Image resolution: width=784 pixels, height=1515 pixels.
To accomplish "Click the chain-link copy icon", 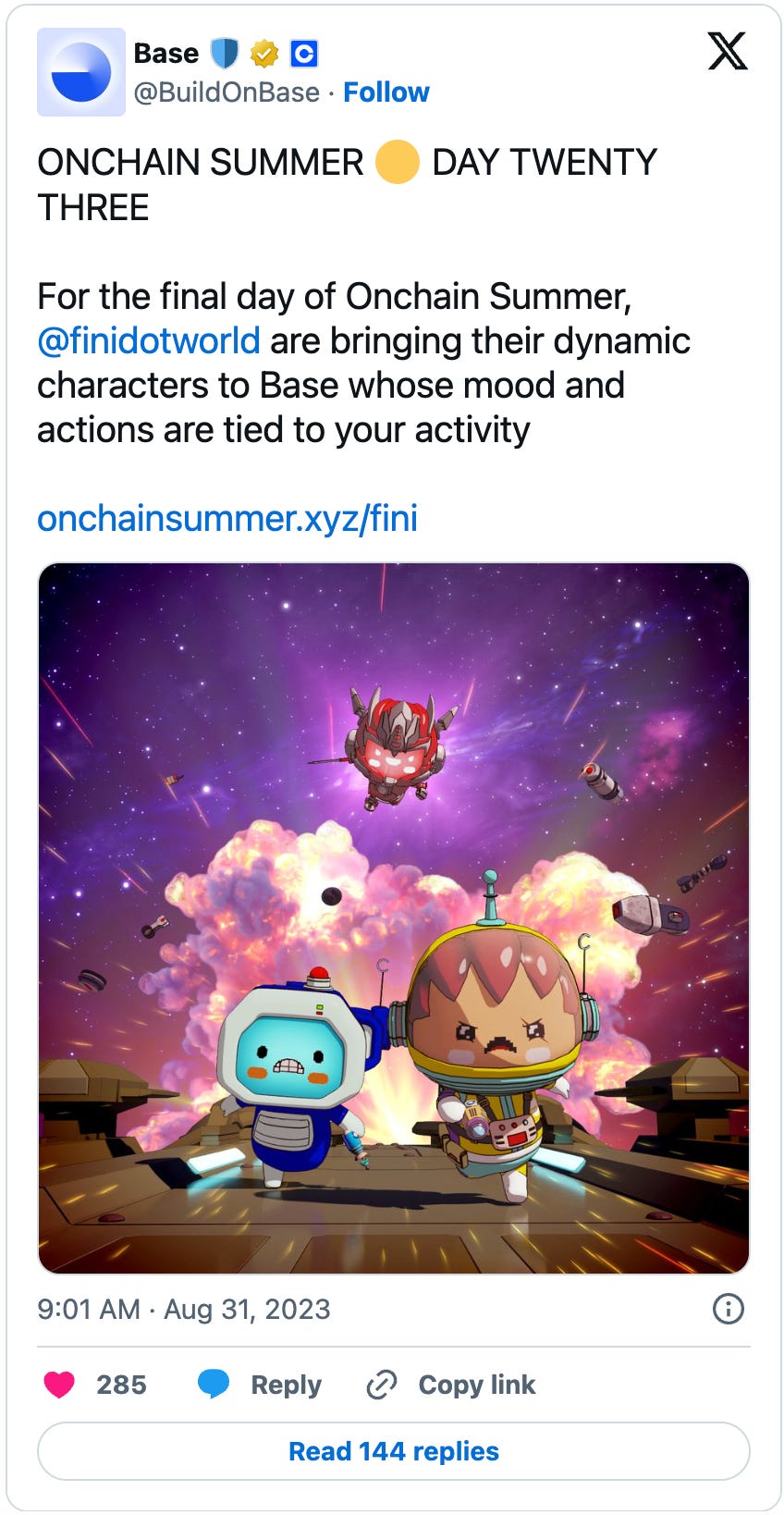I will (382, 1385).
